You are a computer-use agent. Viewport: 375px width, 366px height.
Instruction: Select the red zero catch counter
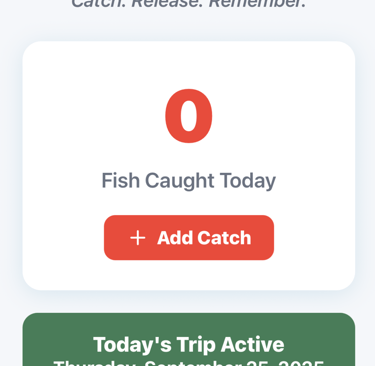point(189,116)
